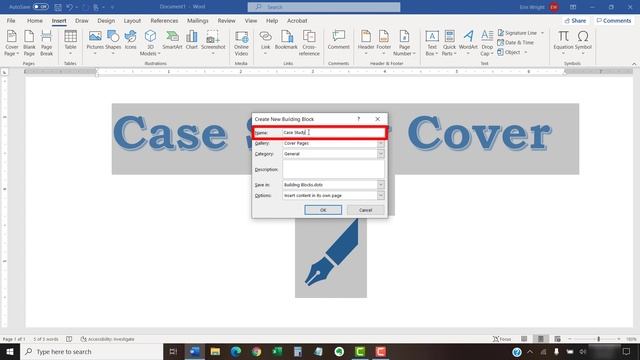
Task: Open the Table insert menu
Action: click(70, 43)
